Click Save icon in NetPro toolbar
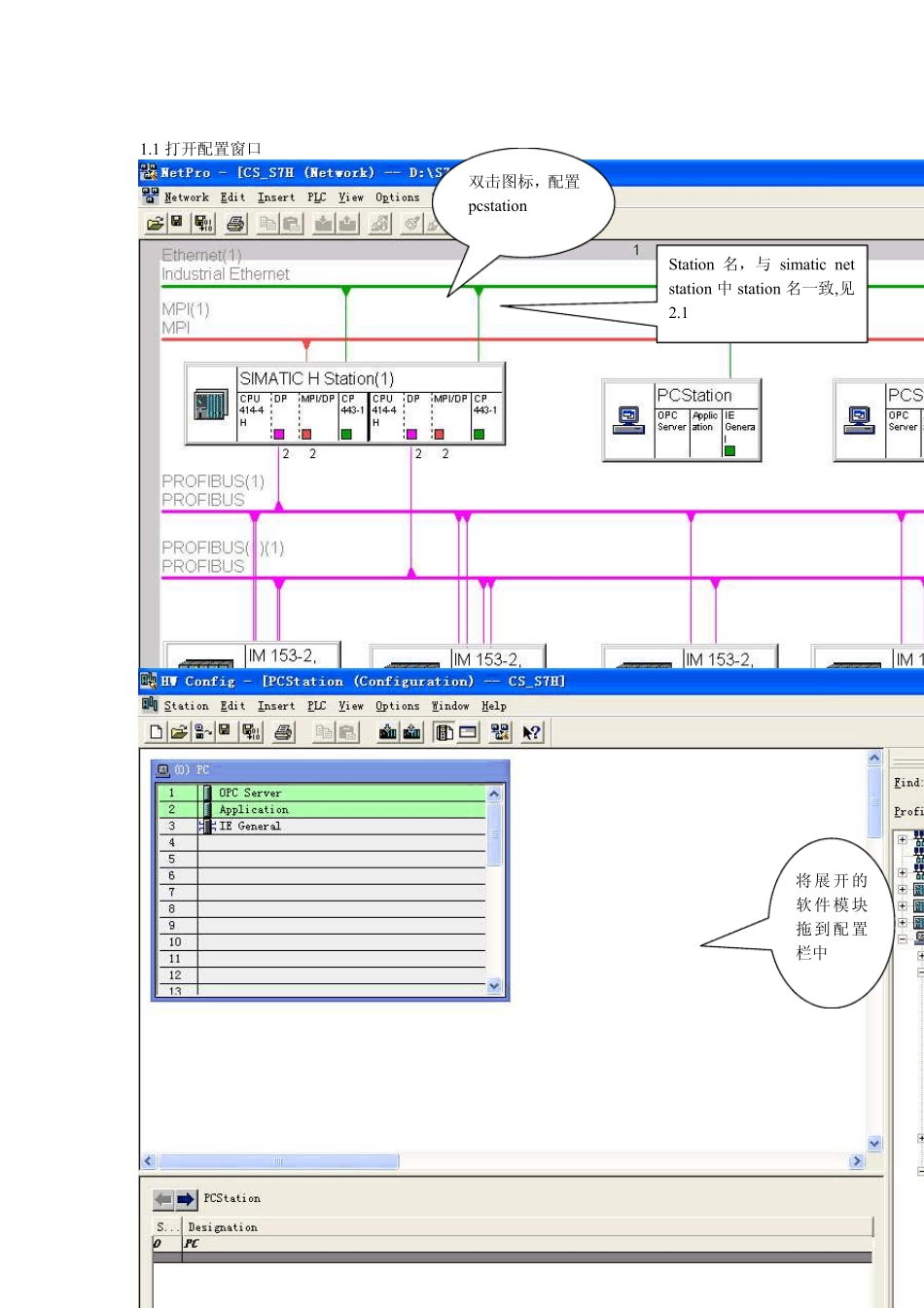 click(x=177, y=223)
